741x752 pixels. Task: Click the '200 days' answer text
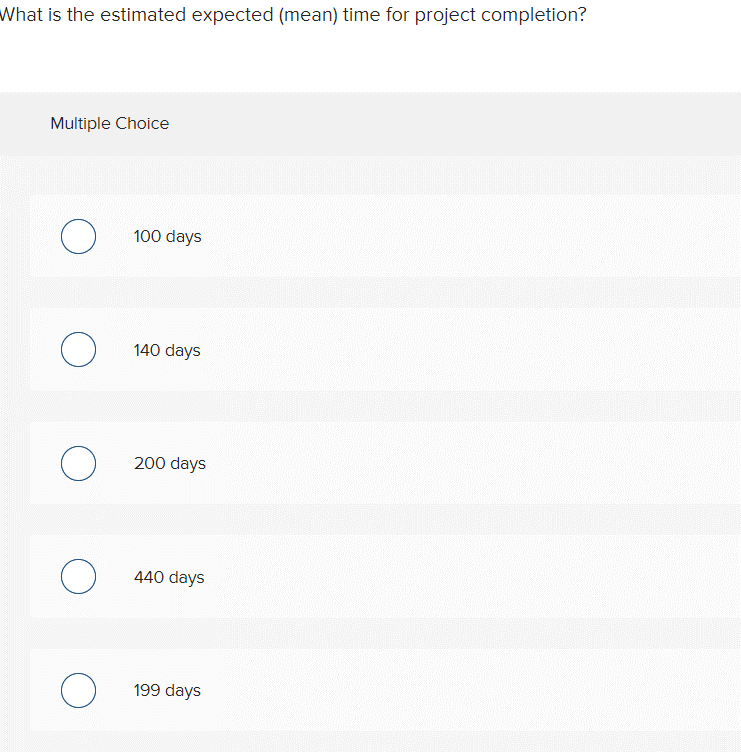click(170, 464)
